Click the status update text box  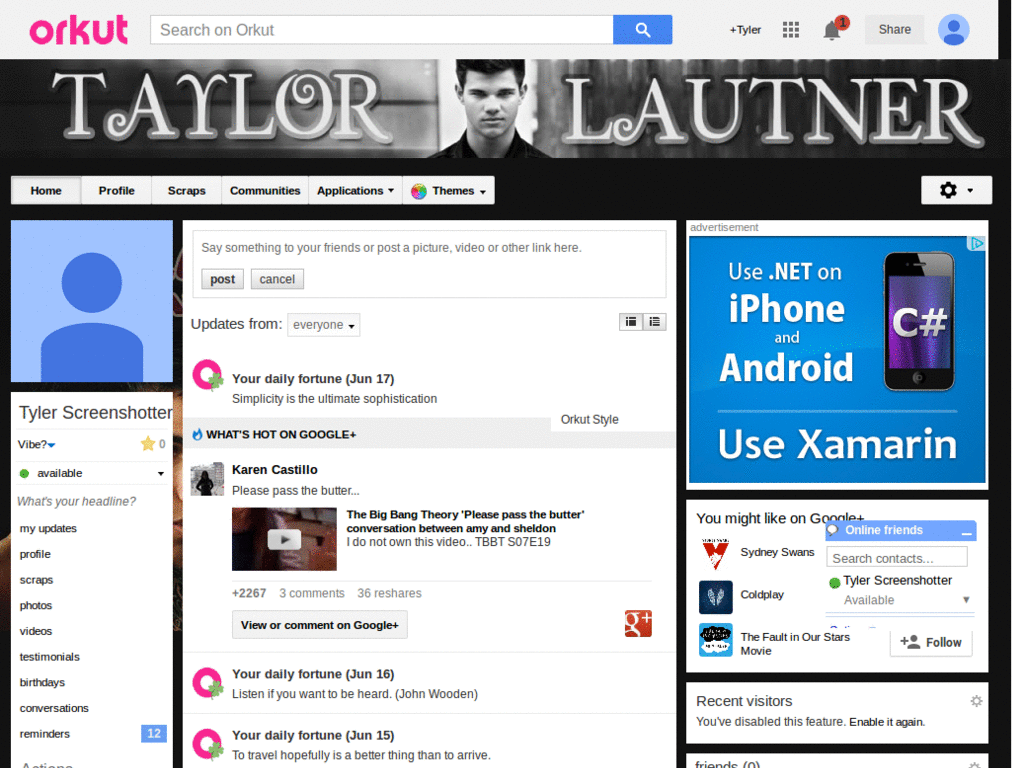[x=430, y=248]
